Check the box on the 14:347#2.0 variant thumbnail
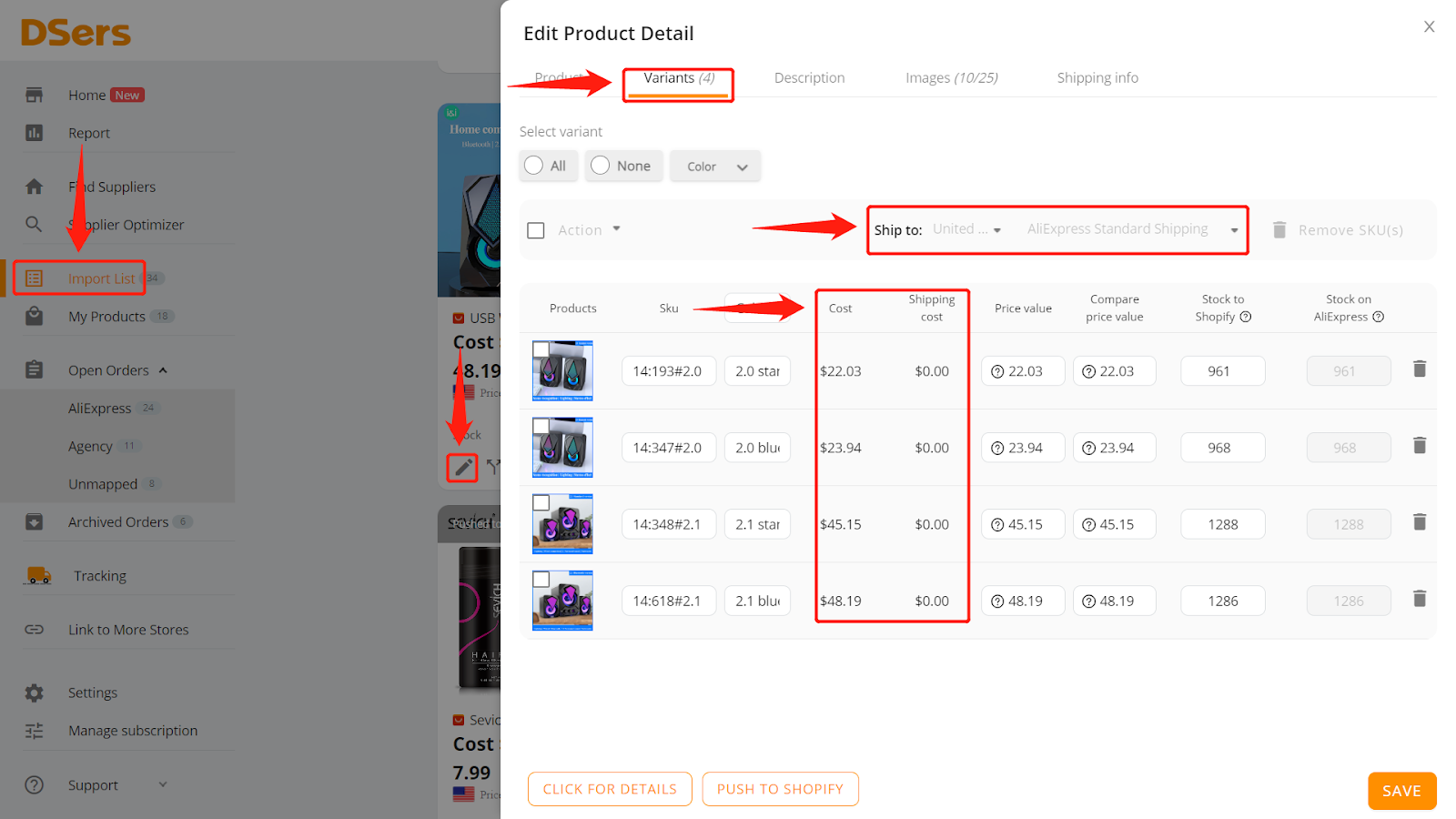 click(541, 426)
